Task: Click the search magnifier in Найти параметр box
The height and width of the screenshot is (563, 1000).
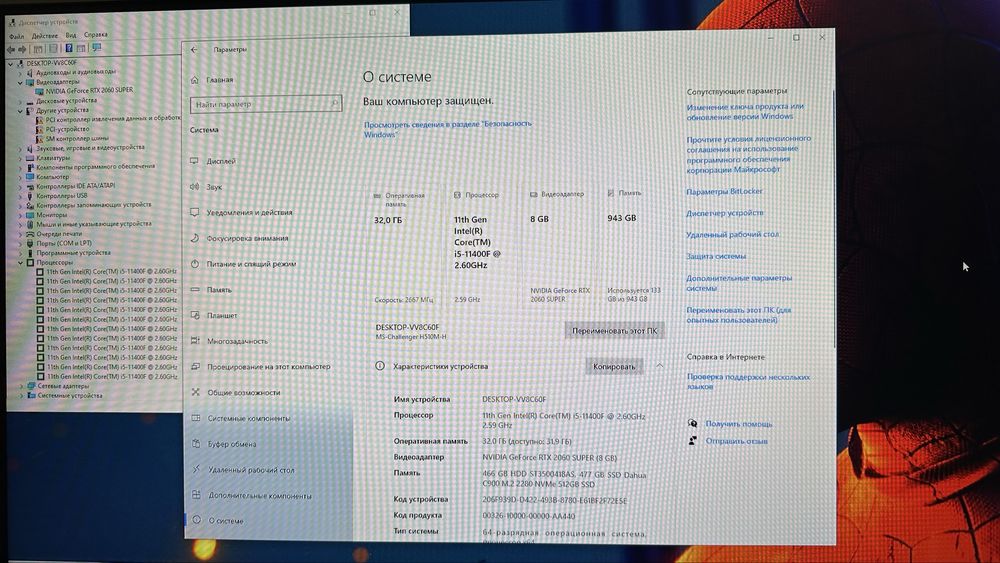Action: pos(334,104)
